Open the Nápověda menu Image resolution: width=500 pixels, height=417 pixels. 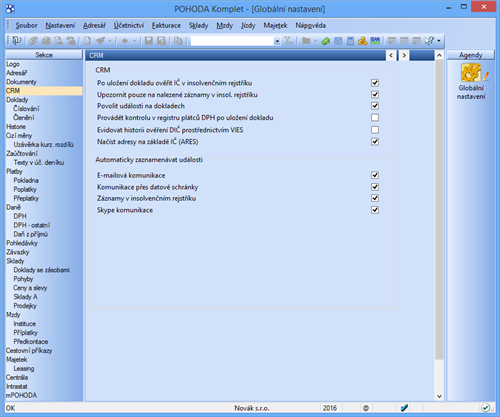310,25
